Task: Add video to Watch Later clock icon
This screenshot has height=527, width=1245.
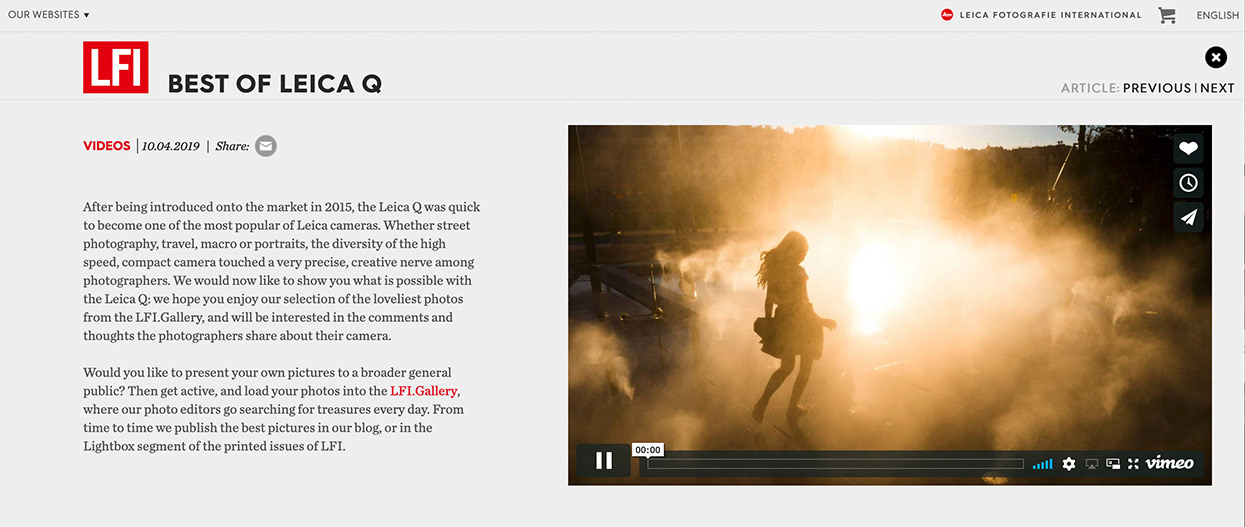Action: 1188,182
